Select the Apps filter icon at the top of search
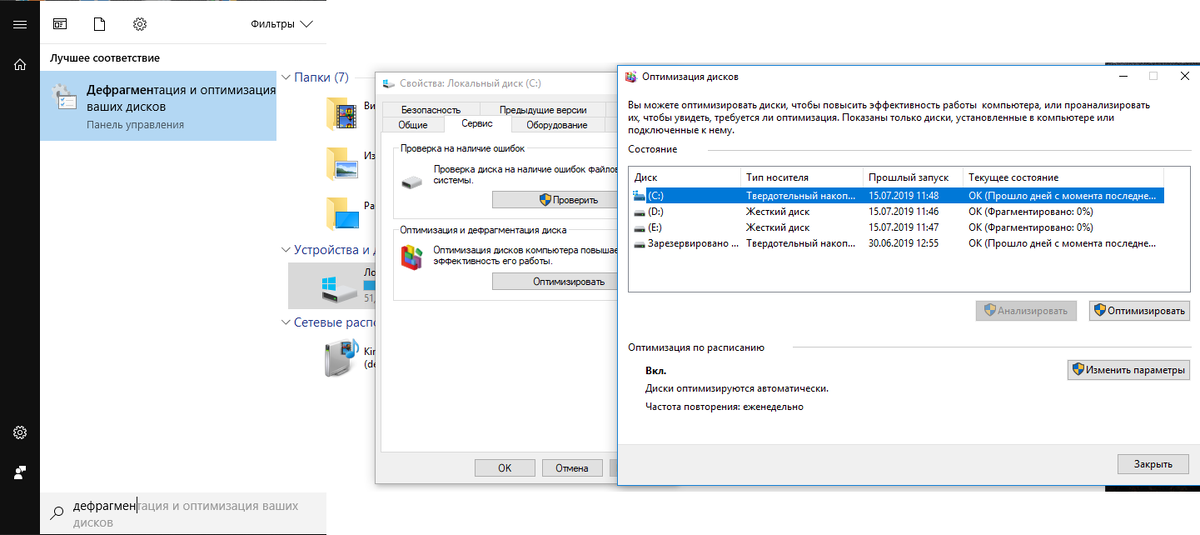The width and height of the screenshot is (1200, 535). pos(60,23)
